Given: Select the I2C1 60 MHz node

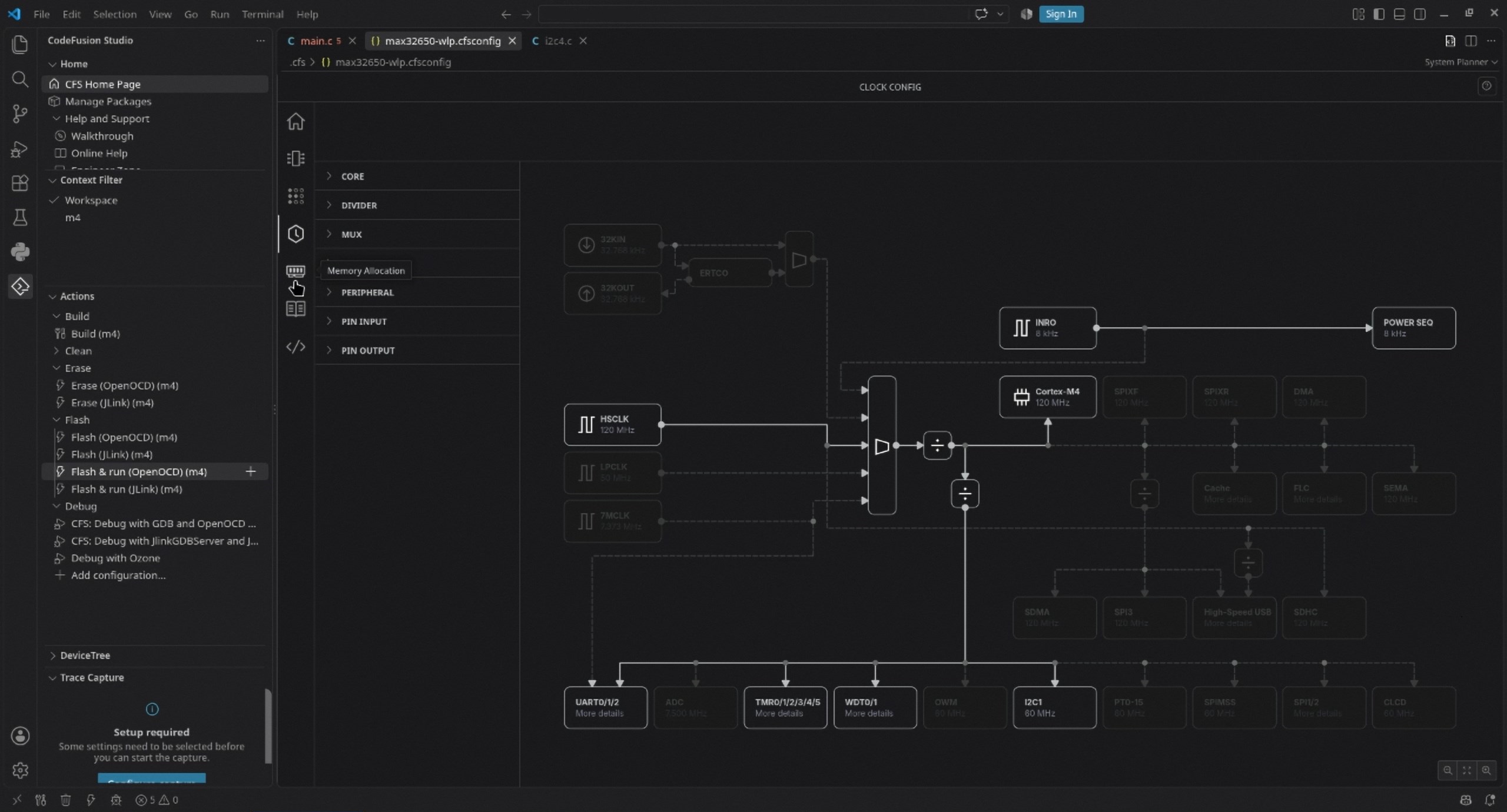Looking at the screenshot, I should (x=1054, y=707).
